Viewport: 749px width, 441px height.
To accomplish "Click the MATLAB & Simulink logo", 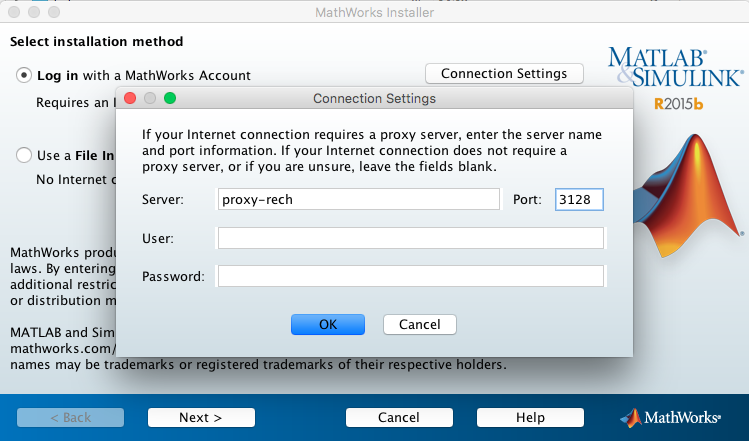I will pyautogui.click(x=675, y=64).
